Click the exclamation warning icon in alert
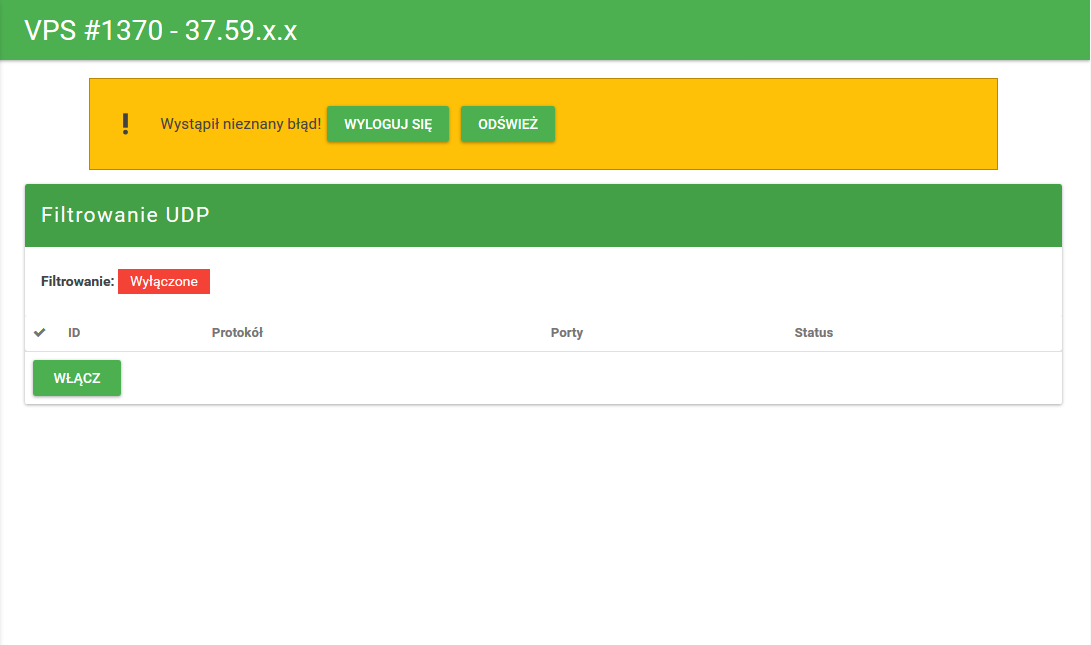1091x645 pixels. 125,124
